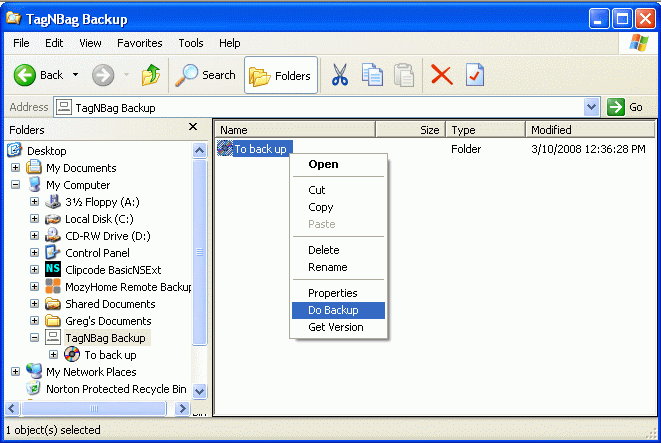Select Desktop in the folder tree
Viewport: 661px width, 443px height.
tap(46, 151)
